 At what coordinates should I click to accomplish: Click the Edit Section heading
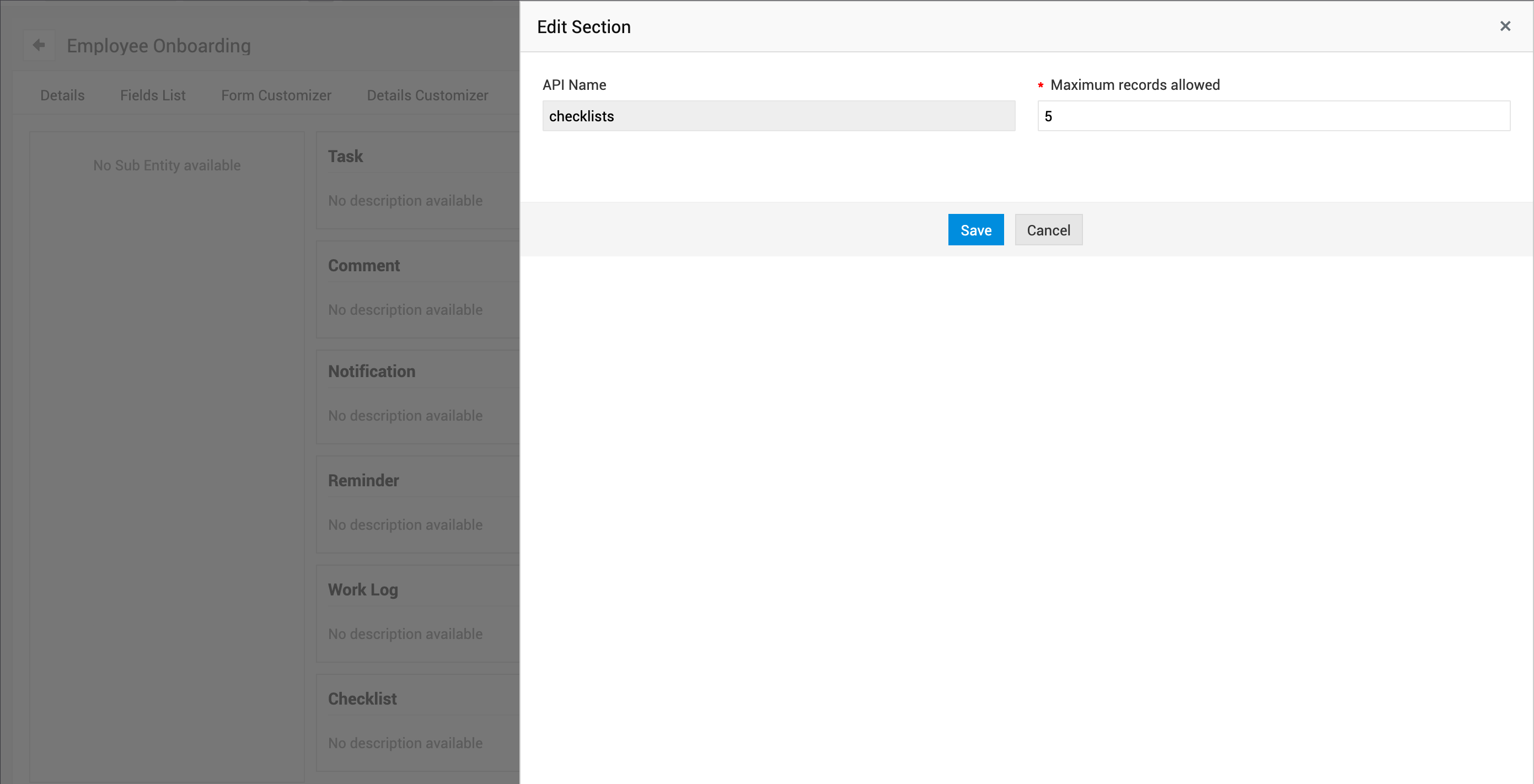[583, 27]
